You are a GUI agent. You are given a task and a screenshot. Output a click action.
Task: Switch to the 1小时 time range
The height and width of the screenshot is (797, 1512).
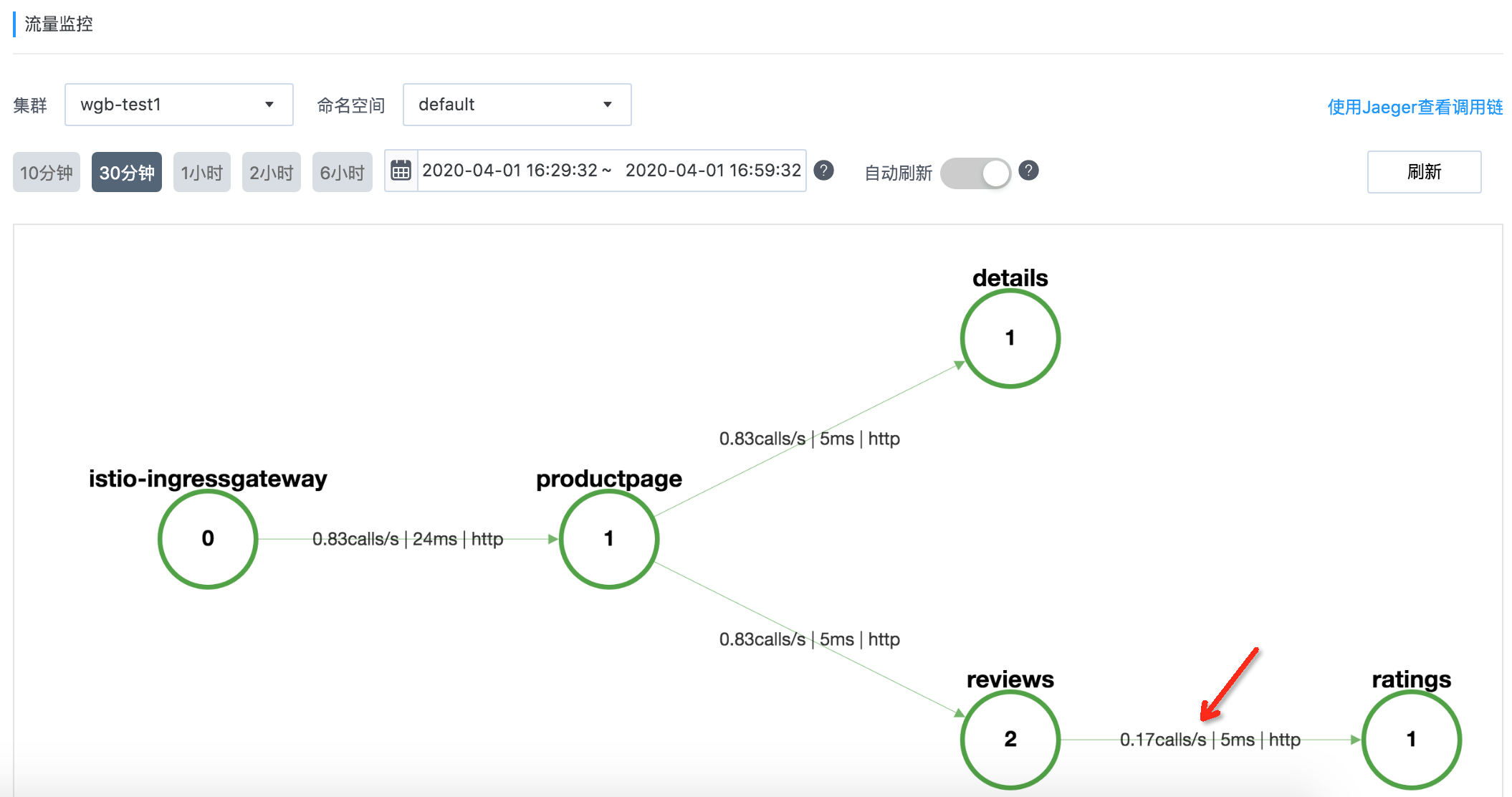click(x=201, y=173)
